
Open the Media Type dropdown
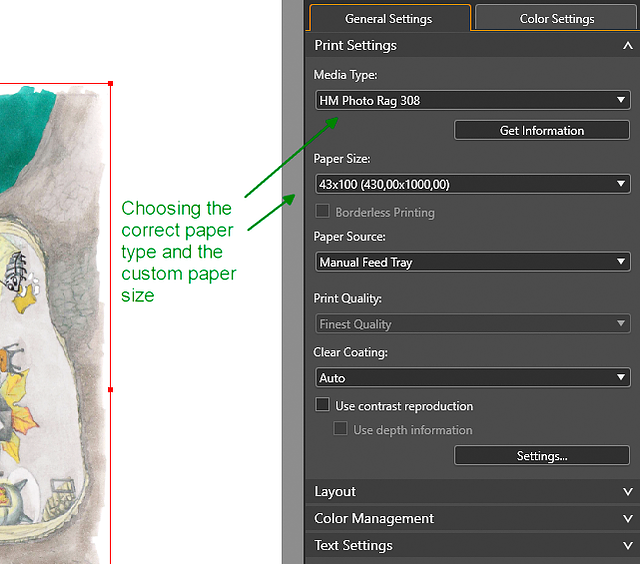473,100
